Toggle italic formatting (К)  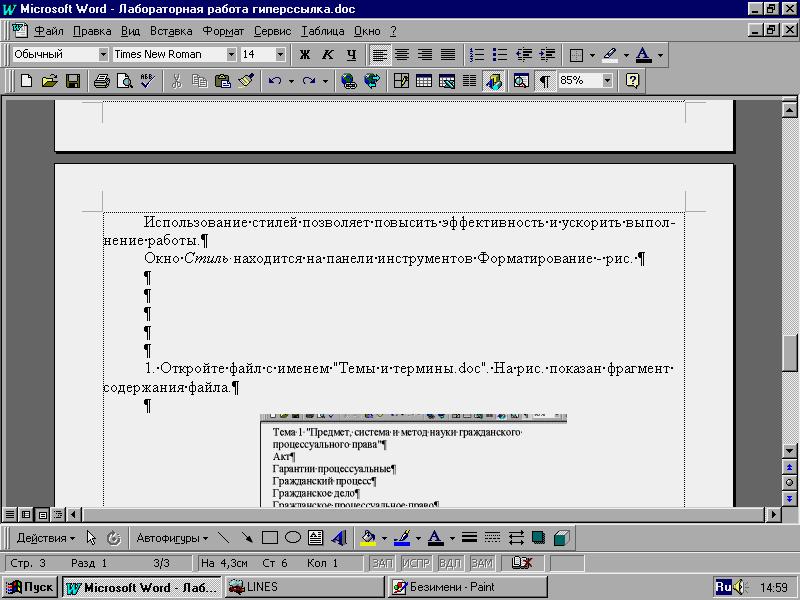pos(328,55)
